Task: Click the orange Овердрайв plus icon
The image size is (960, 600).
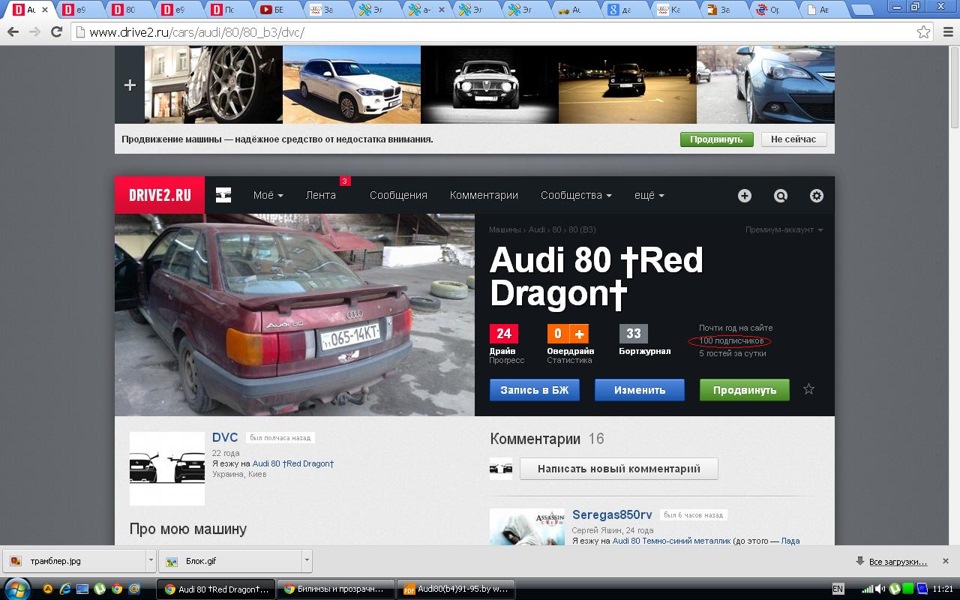Action: tap(579, 334)
